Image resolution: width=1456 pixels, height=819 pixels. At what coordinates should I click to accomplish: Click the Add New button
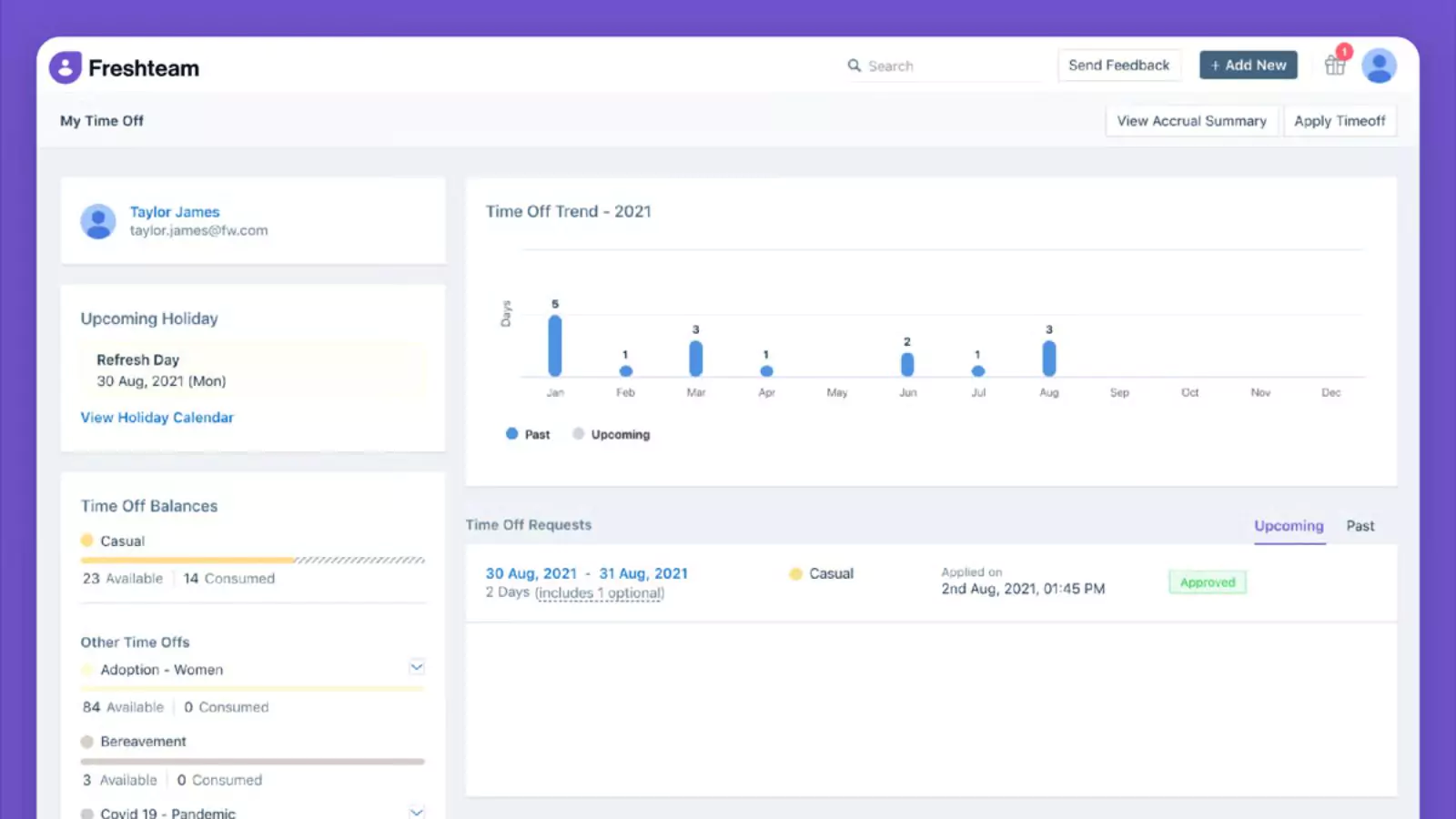coord(1249,66)
